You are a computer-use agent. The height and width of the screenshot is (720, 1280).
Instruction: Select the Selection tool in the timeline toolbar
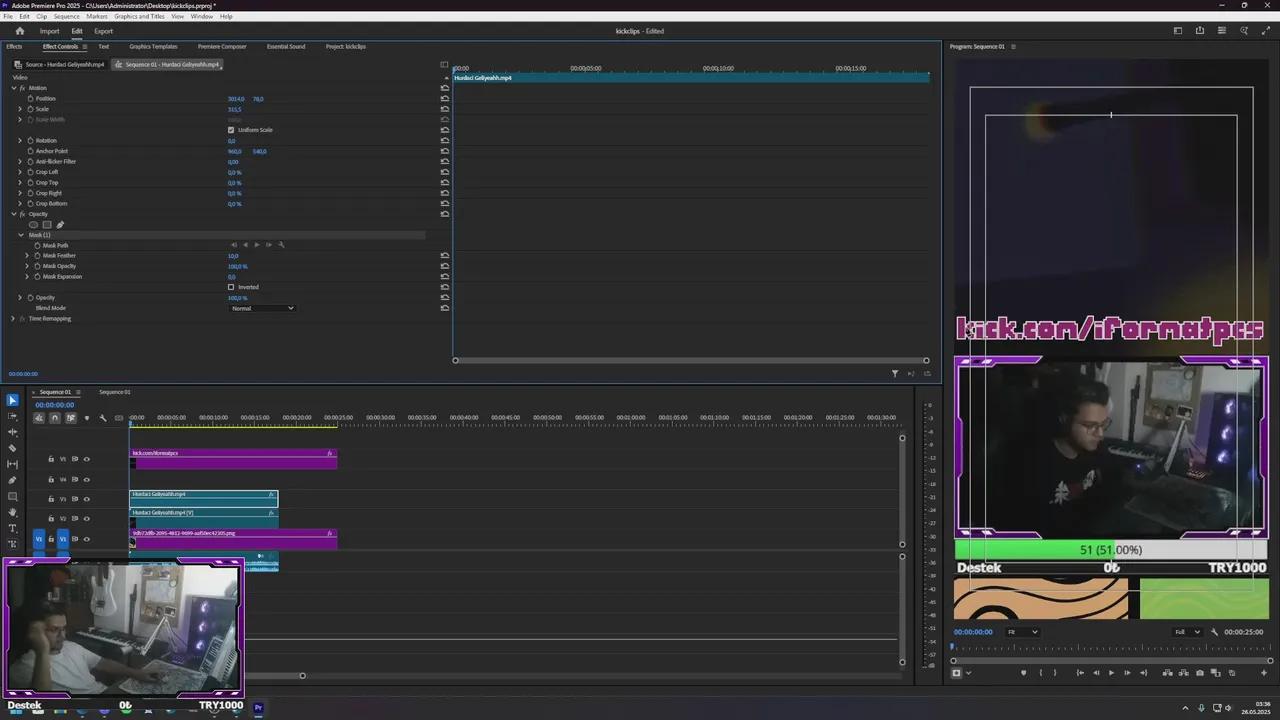[12, 400]
